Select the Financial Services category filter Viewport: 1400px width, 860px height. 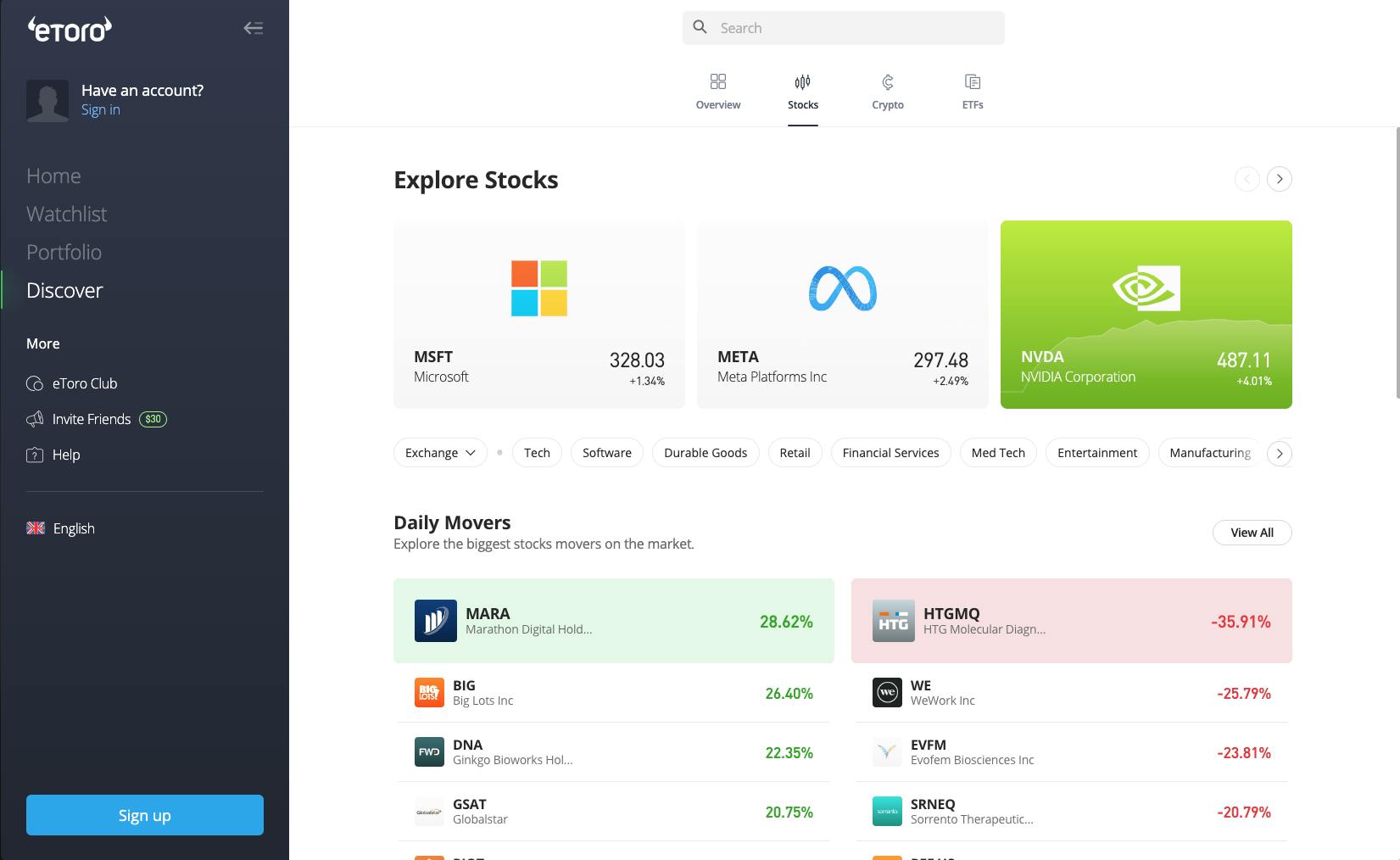click(x=891, y=453)
